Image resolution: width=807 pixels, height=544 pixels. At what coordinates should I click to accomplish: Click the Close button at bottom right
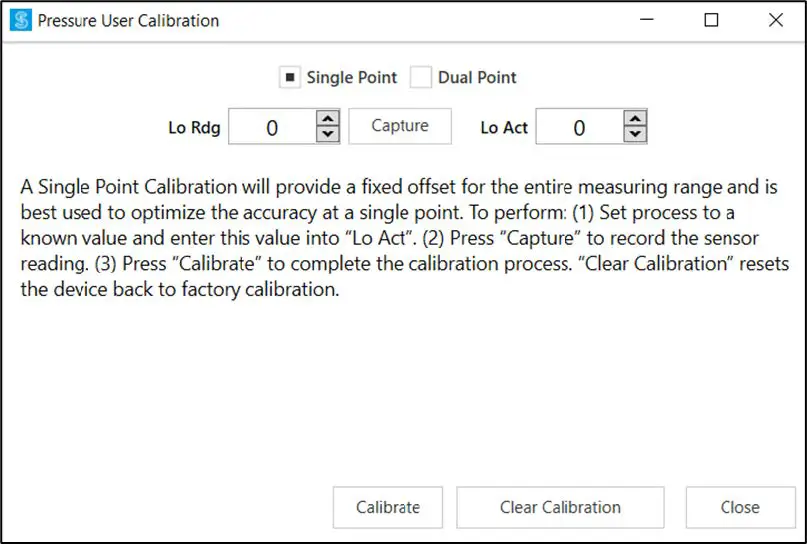pyautogui.click(x=740, y=507)
